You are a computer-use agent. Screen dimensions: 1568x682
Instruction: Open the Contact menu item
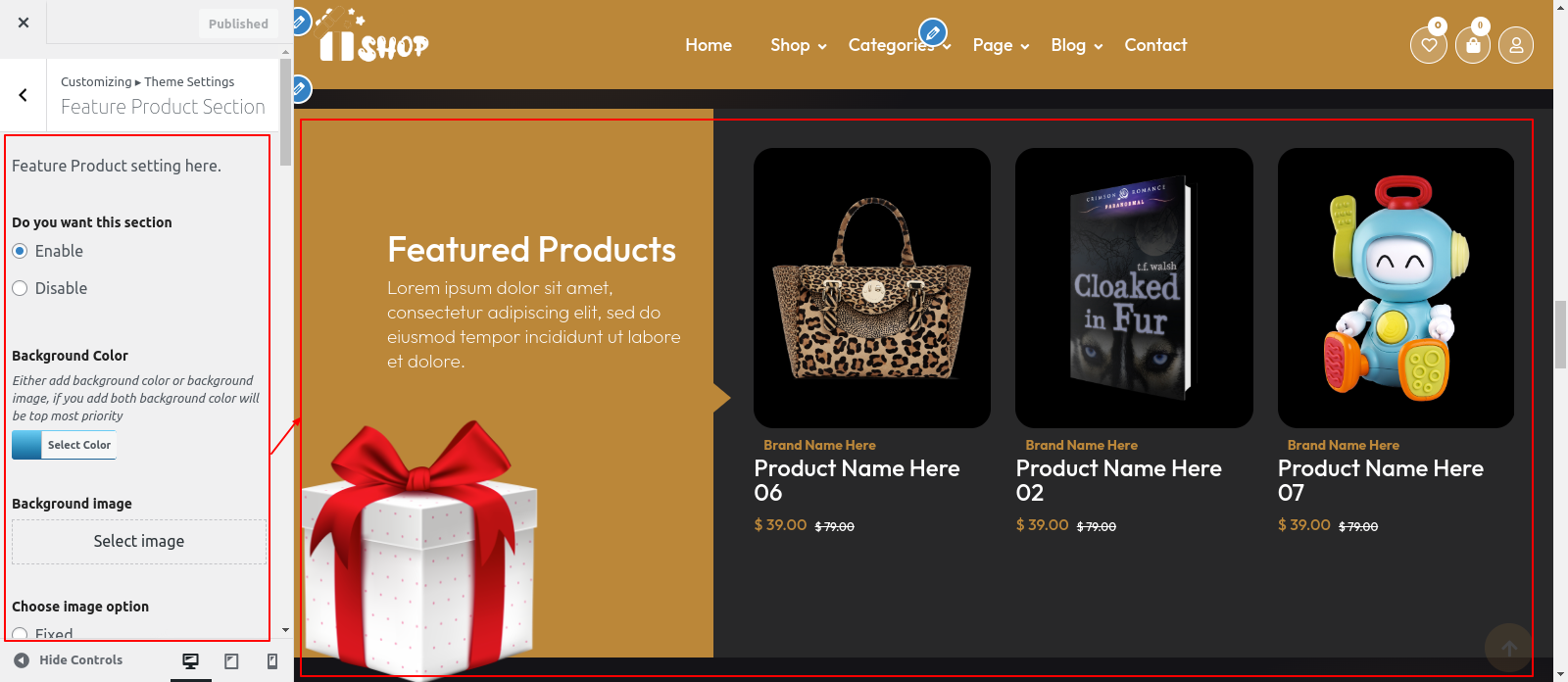point(1155,45)
